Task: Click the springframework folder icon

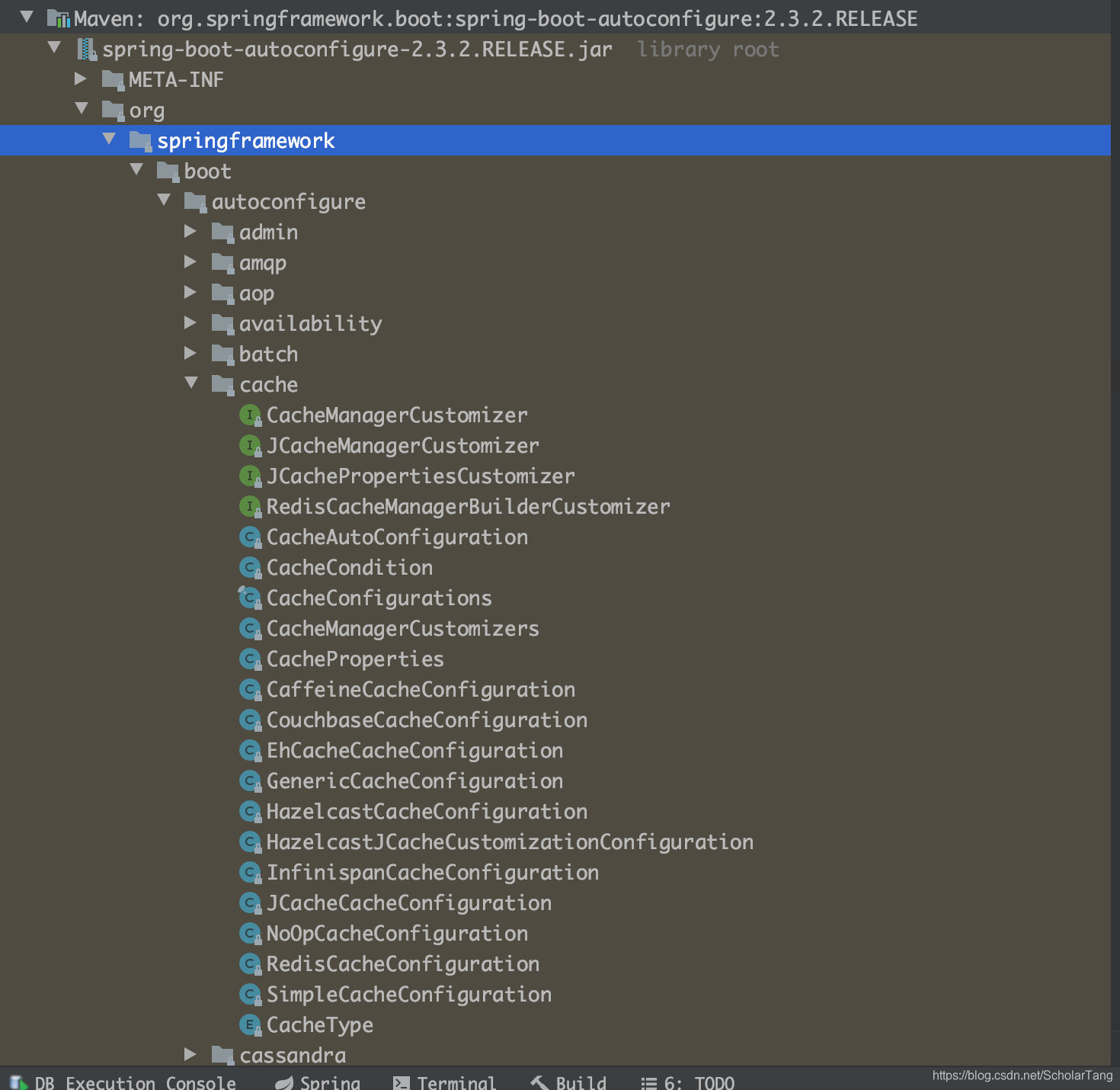Action: (x=141, y=140)
